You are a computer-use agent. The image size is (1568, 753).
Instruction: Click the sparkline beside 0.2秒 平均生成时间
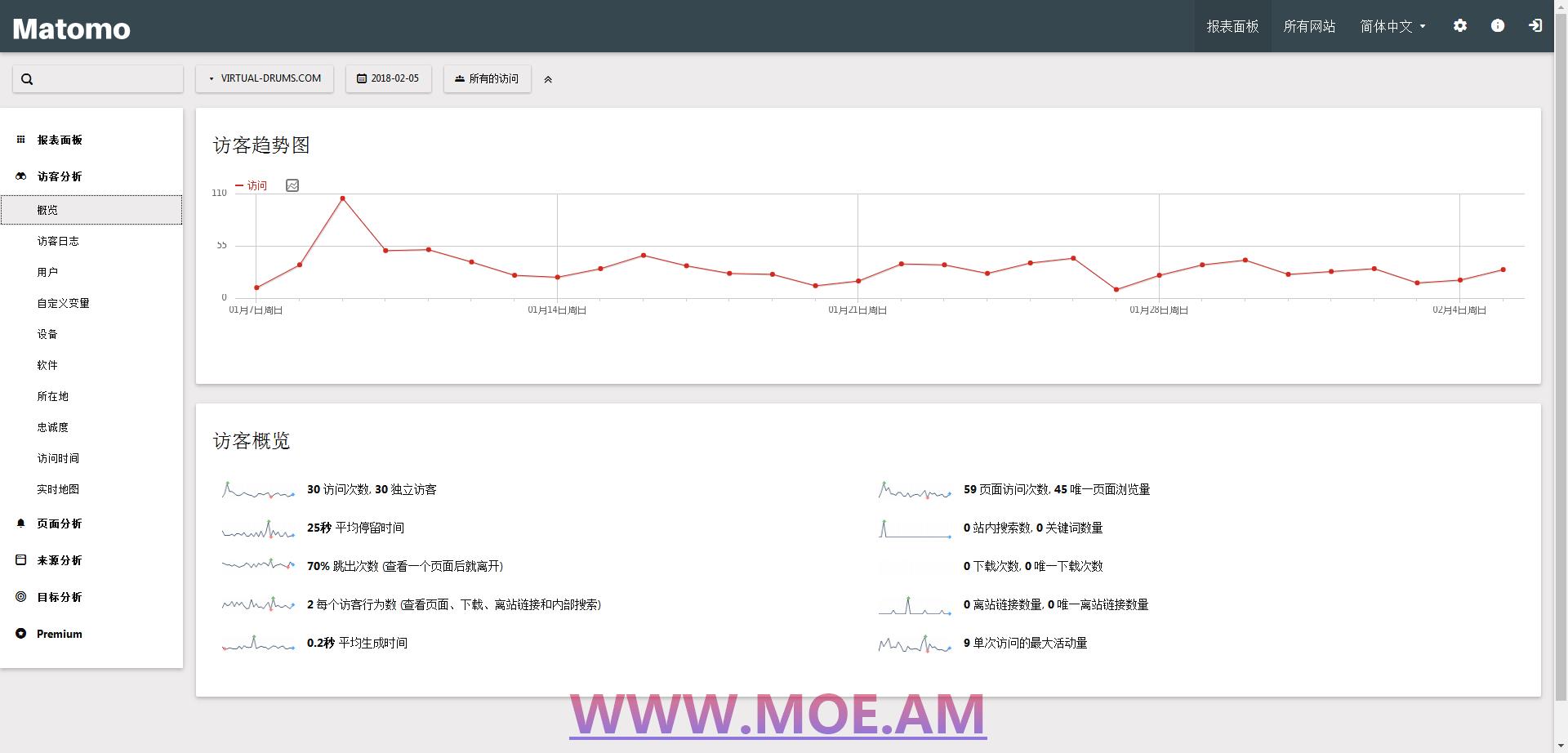258,643
